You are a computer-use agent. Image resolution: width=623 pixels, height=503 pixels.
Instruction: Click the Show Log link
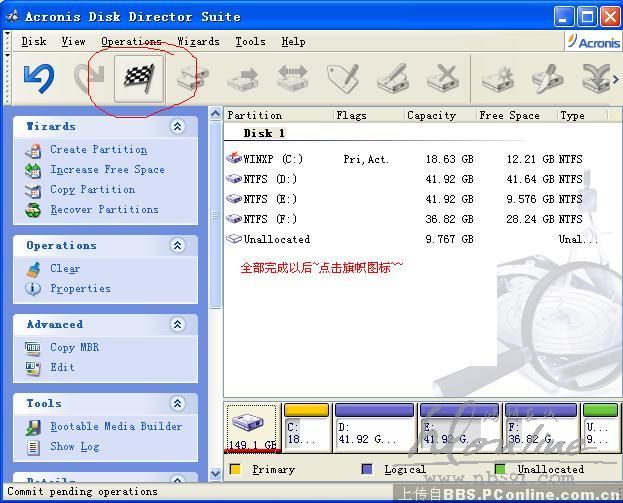pyautogui.click(x=75, y=447)
